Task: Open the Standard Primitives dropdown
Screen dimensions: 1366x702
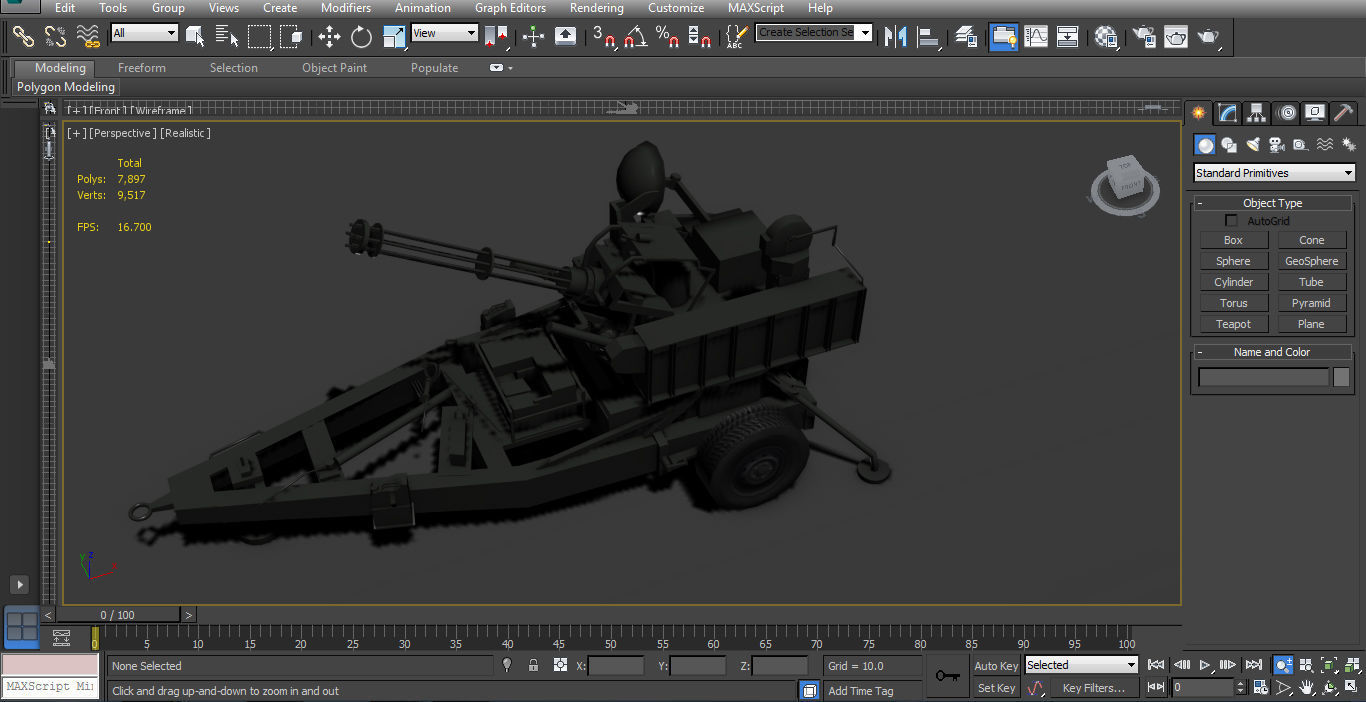Action: (1275, 173)
